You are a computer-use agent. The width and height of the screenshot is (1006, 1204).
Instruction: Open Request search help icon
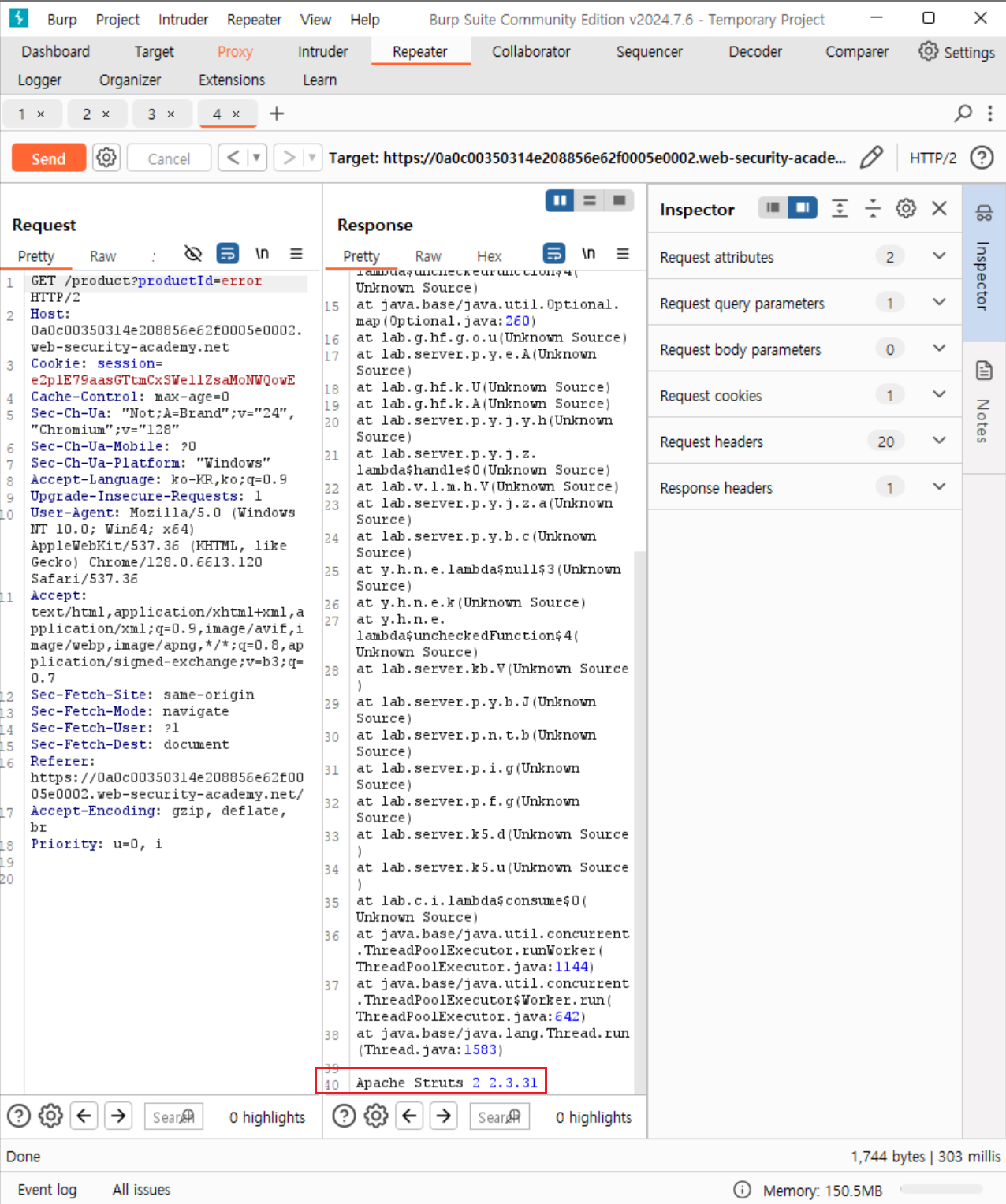(x=19, y=1116)
